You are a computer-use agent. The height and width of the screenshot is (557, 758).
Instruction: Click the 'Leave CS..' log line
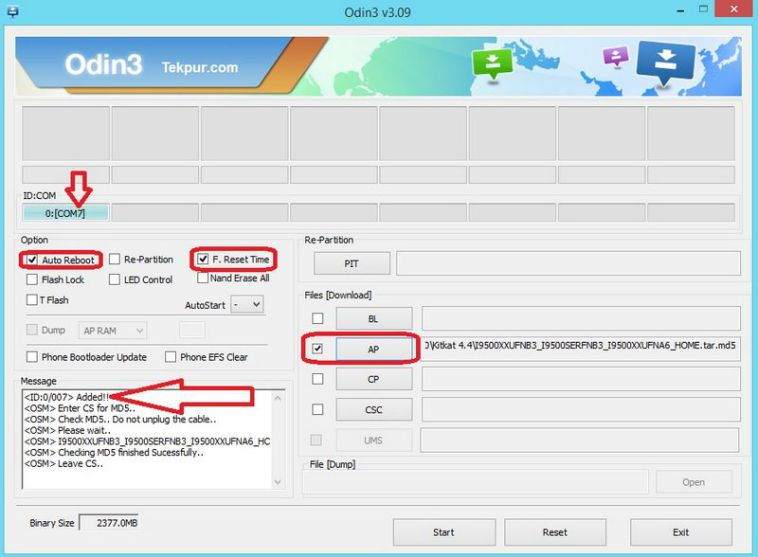(x=64, y=464)
